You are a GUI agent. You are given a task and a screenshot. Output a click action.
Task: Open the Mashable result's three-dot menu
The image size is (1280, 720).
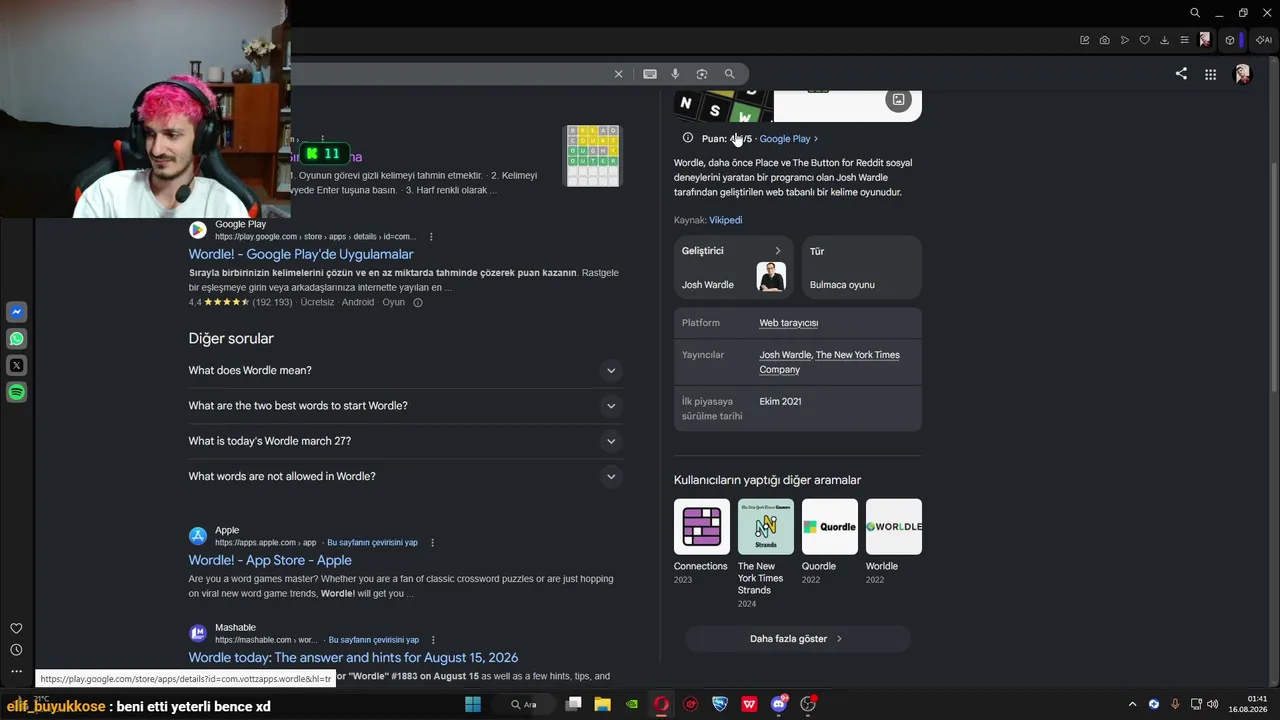click(433, 640)
